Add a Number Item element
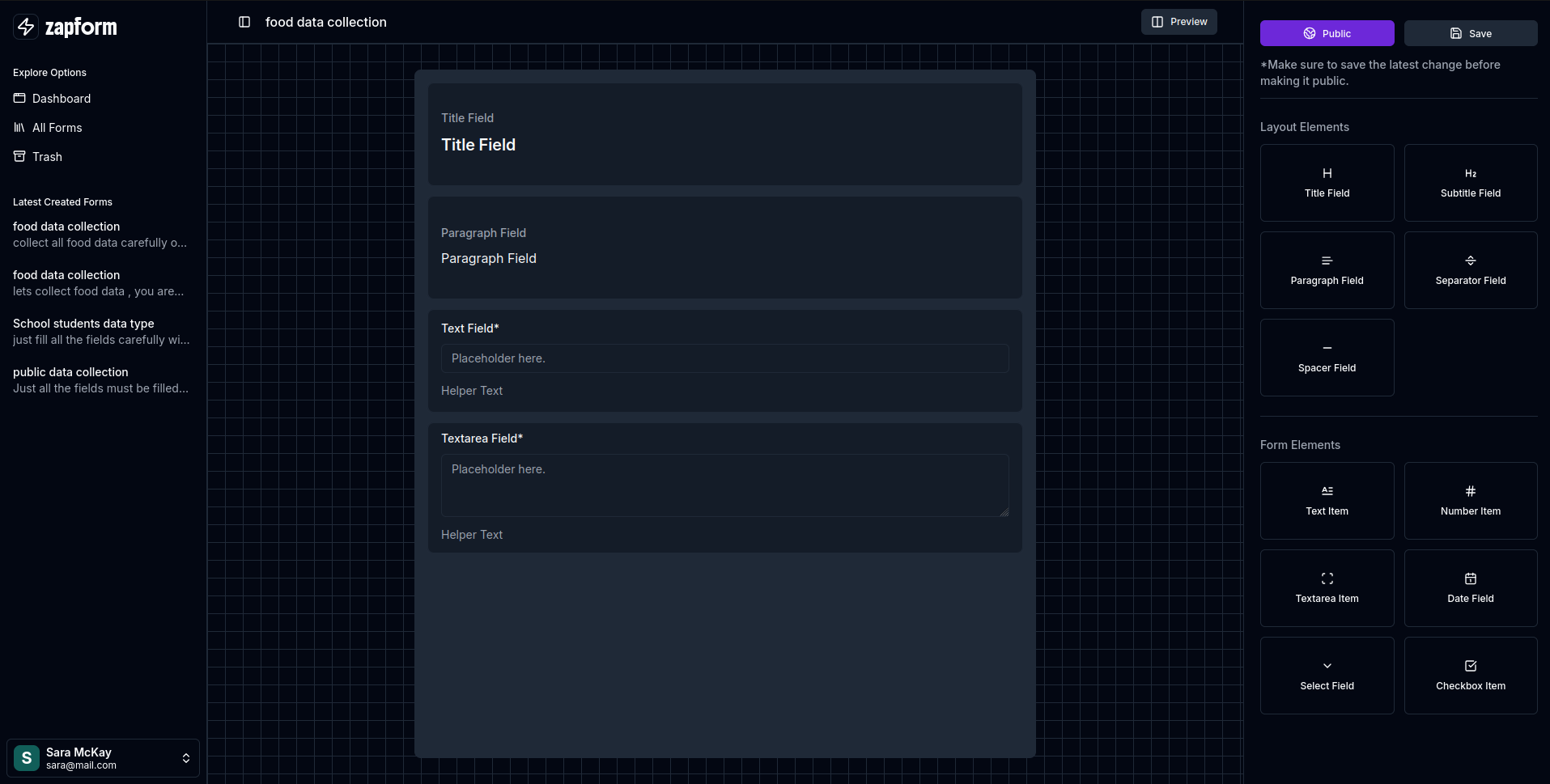This screenshot has height=784, width=1550. point(1470,501)
